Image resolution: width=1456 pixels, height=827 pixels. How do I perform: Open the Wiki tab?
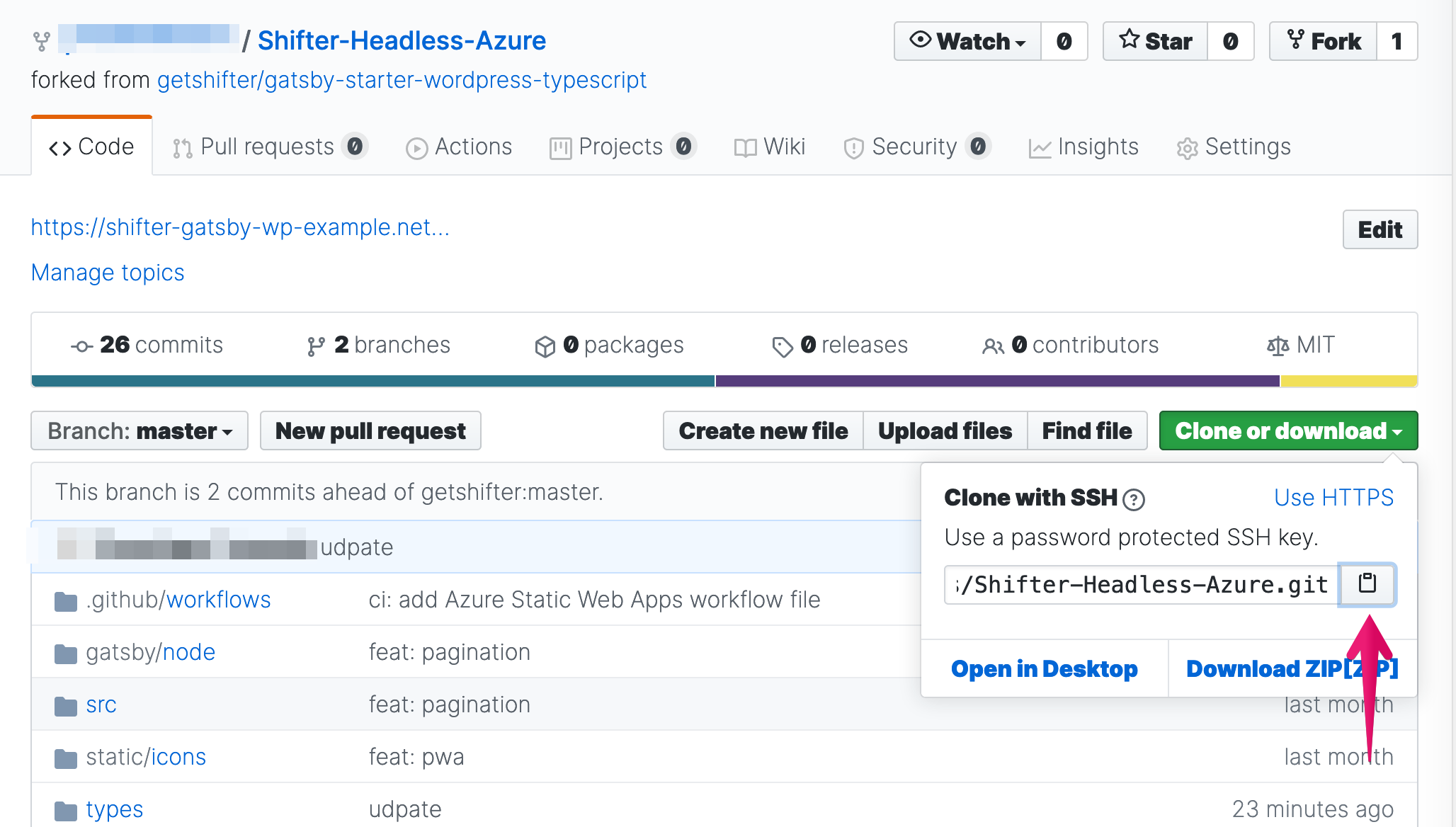(770, 147)
